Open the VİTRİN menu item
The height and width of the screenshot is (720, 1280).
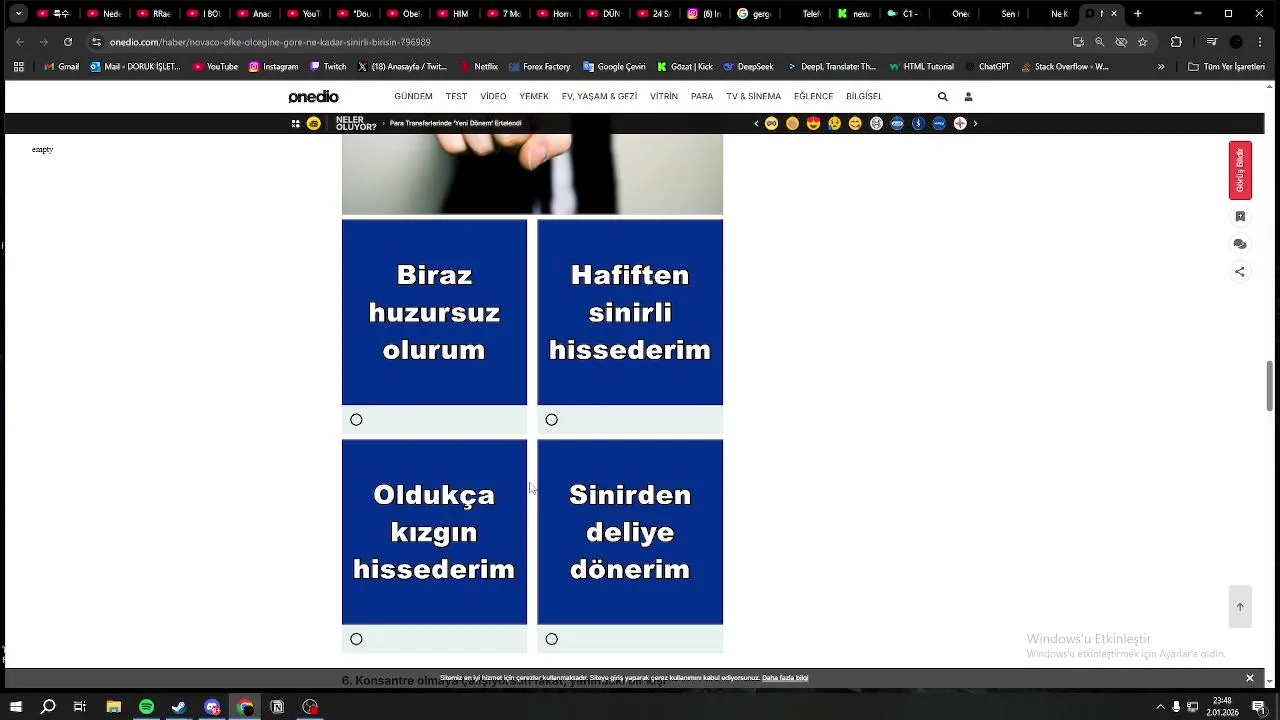tap(664, 97)
